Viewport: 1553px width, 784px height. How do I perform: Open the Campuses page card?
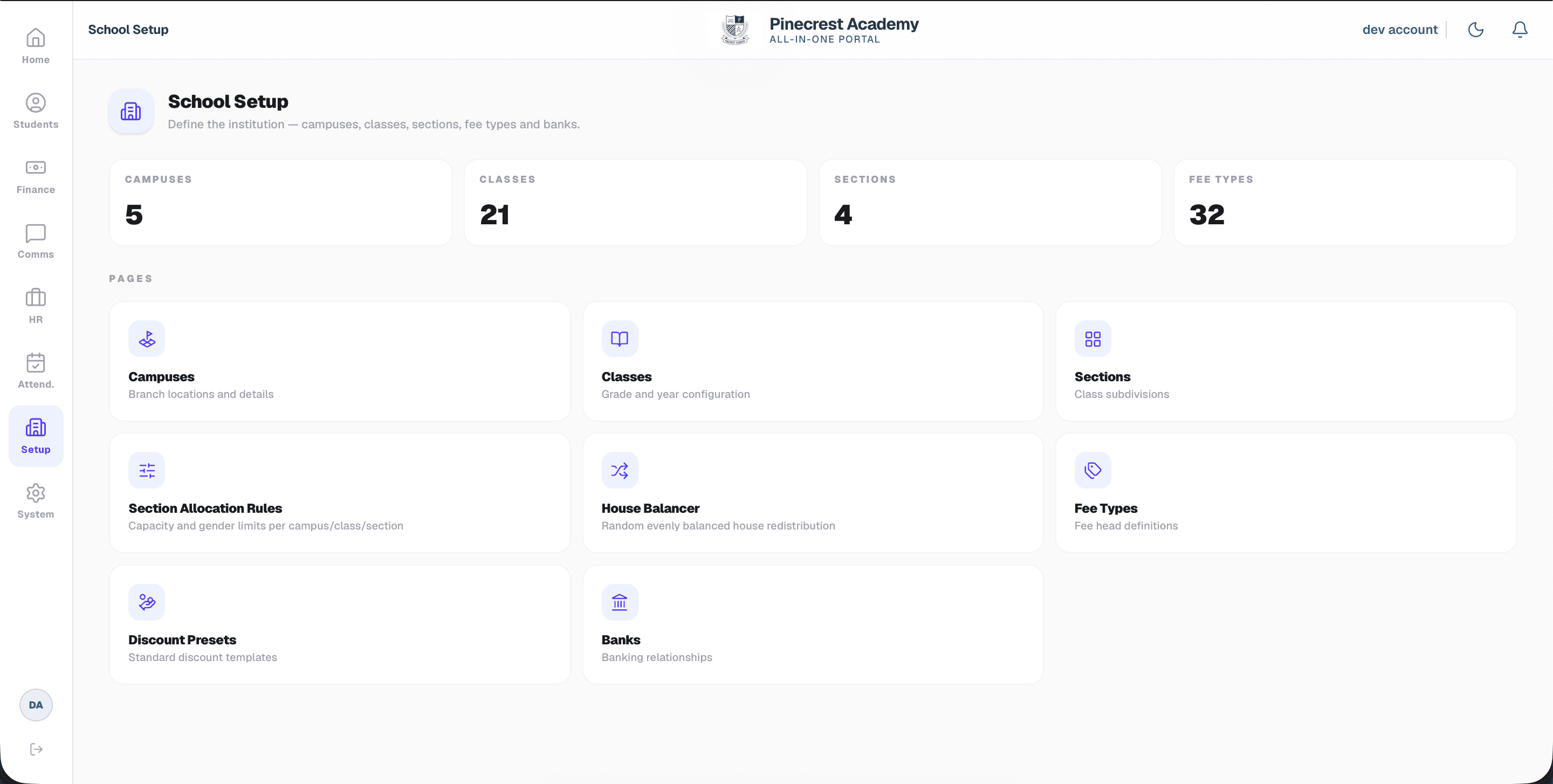point(339,361)
